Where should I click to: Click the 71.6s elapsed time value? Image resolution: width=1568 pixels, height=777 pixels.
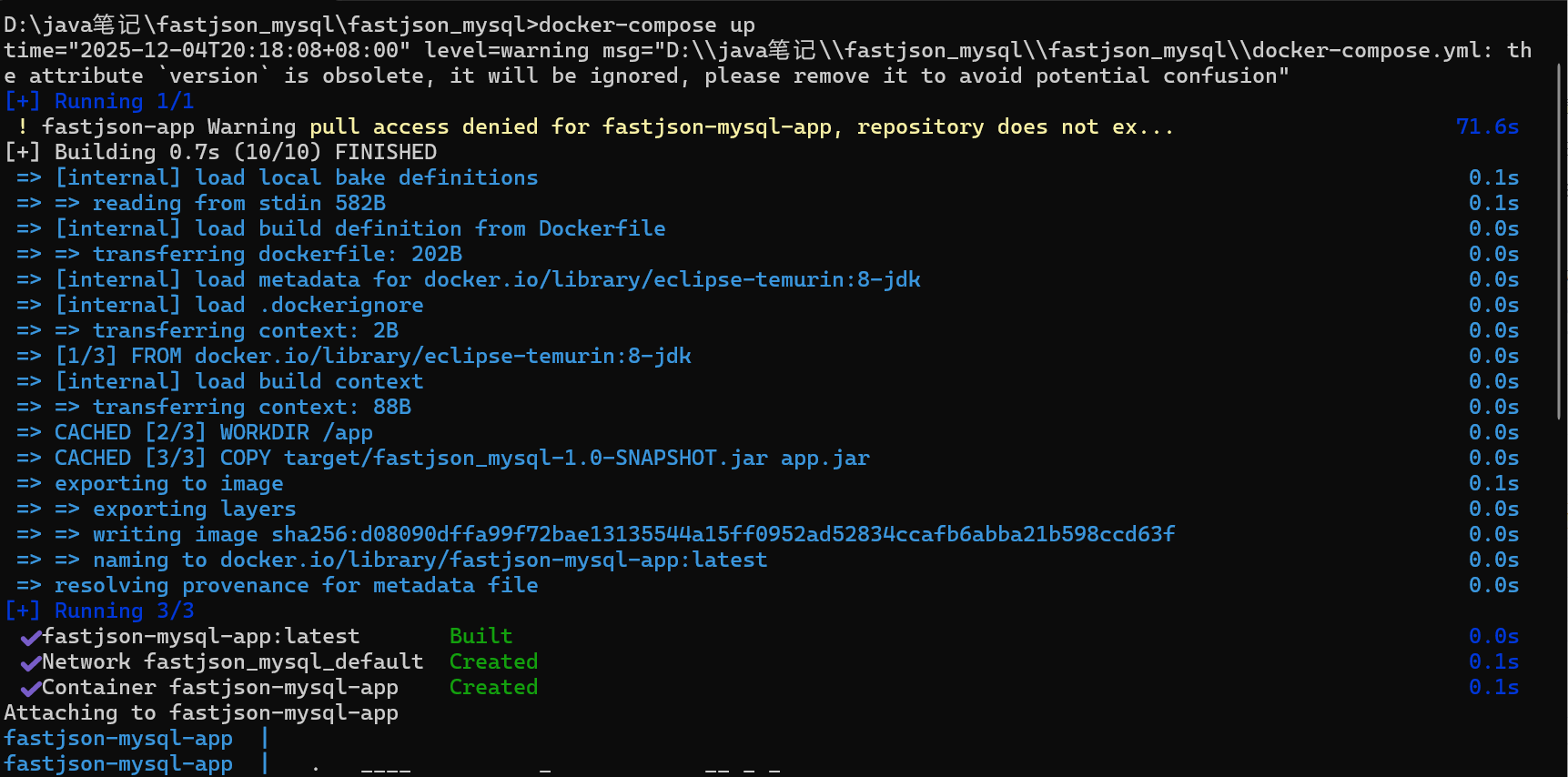tap(1487, 127)
